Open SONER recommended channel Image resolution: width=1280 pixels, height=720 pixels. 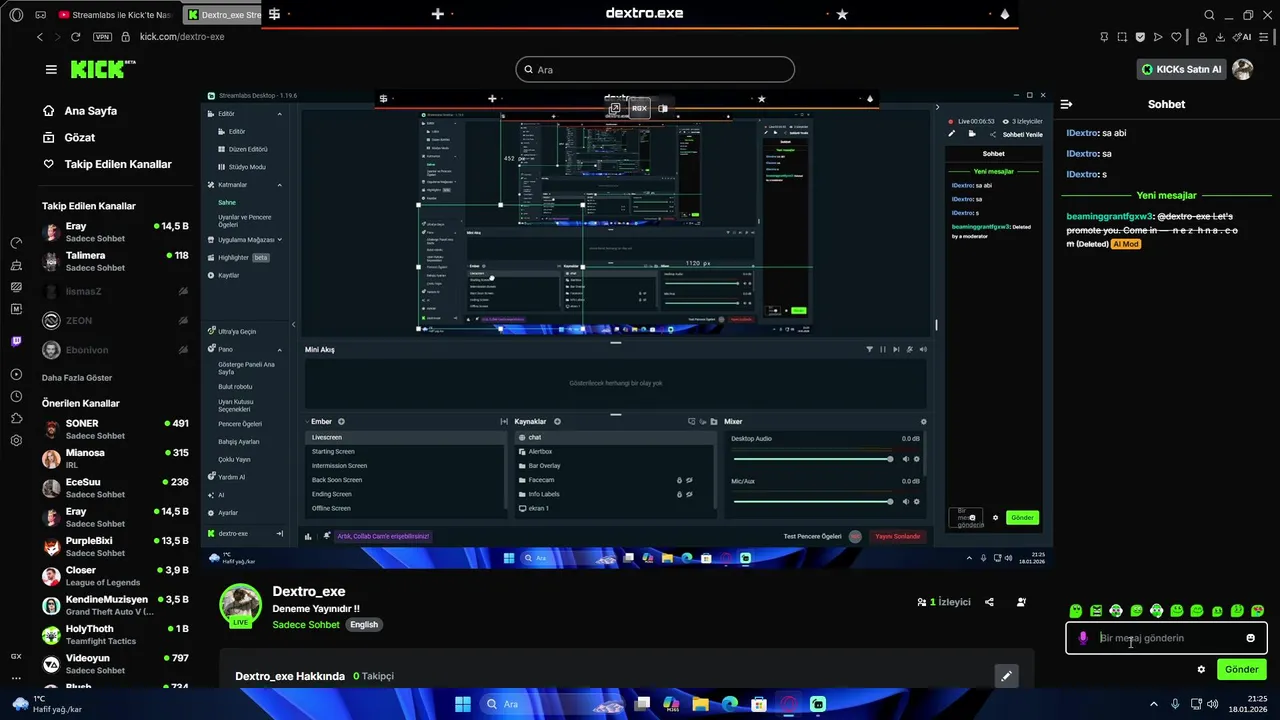pyautogui.click(x=115, y=429)
